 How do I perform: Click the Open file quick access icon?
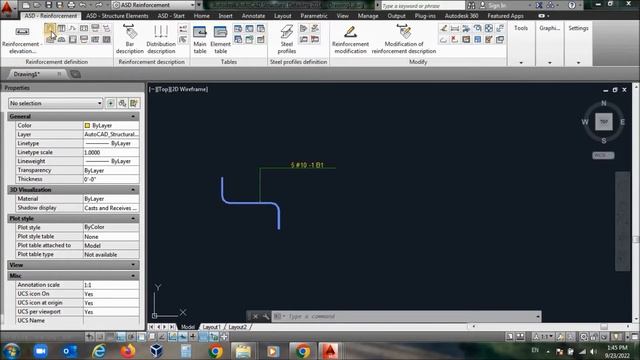[37, 5]
